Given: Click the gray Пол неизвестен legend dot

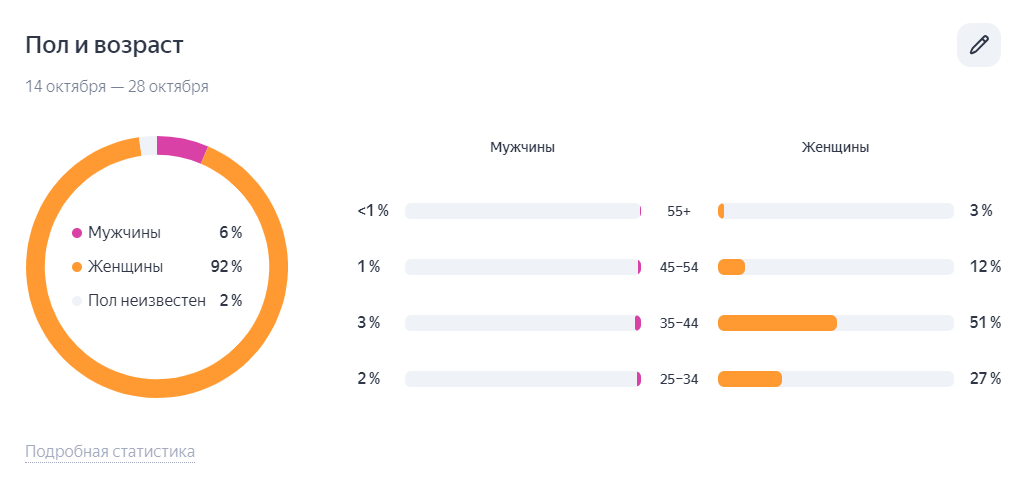Looking at the screenshot, I should [77, 300].
